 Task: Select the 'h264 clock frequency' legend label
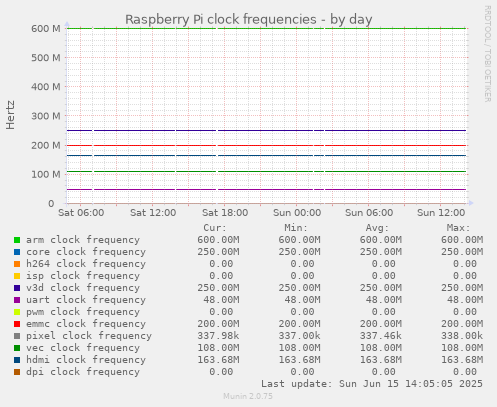click(86, 264)
